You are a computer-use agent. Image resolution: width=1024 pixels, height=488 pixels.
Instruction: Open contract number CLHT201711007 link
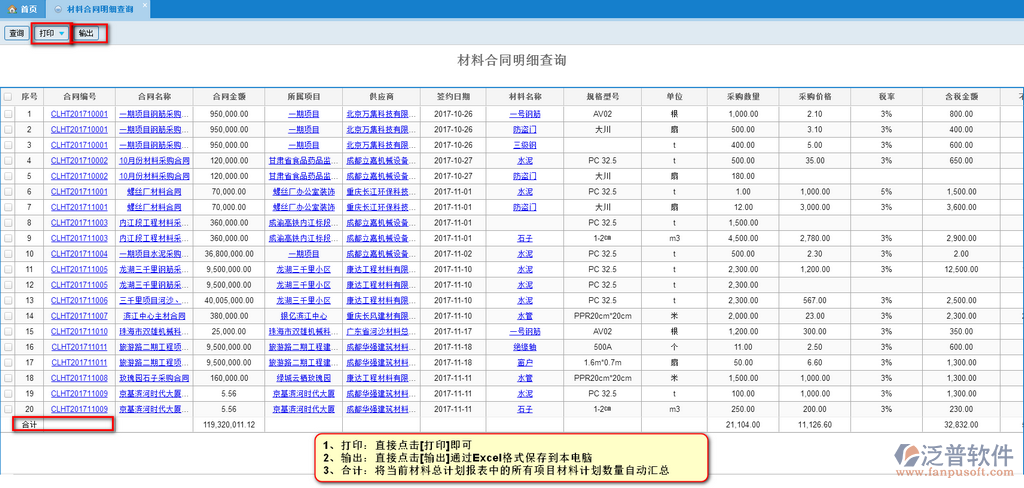(79, 316)
